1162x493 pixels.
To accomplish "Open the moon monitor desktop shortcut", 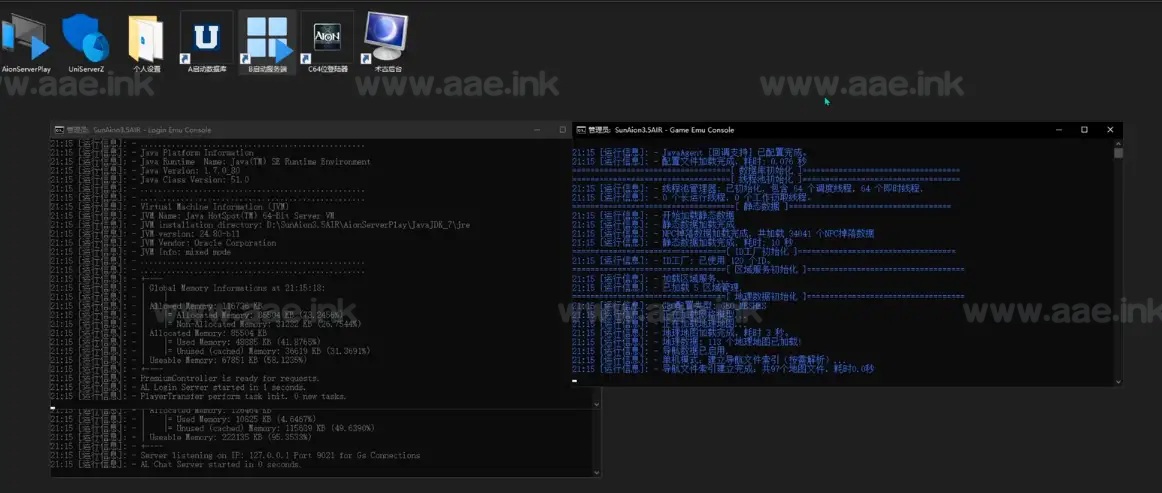I will pos(386,40).
